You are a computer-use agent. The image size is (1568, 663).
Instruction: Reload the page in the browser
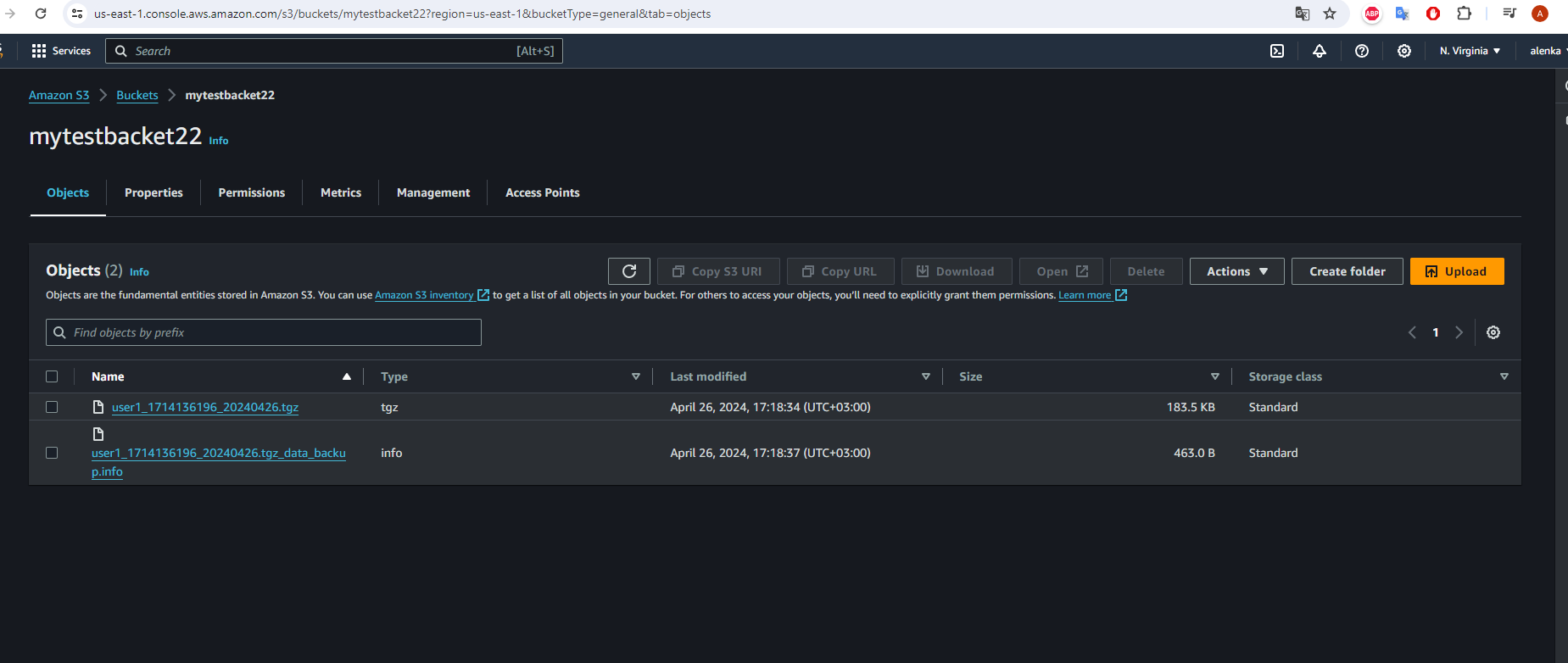click(x=41, y=14)
